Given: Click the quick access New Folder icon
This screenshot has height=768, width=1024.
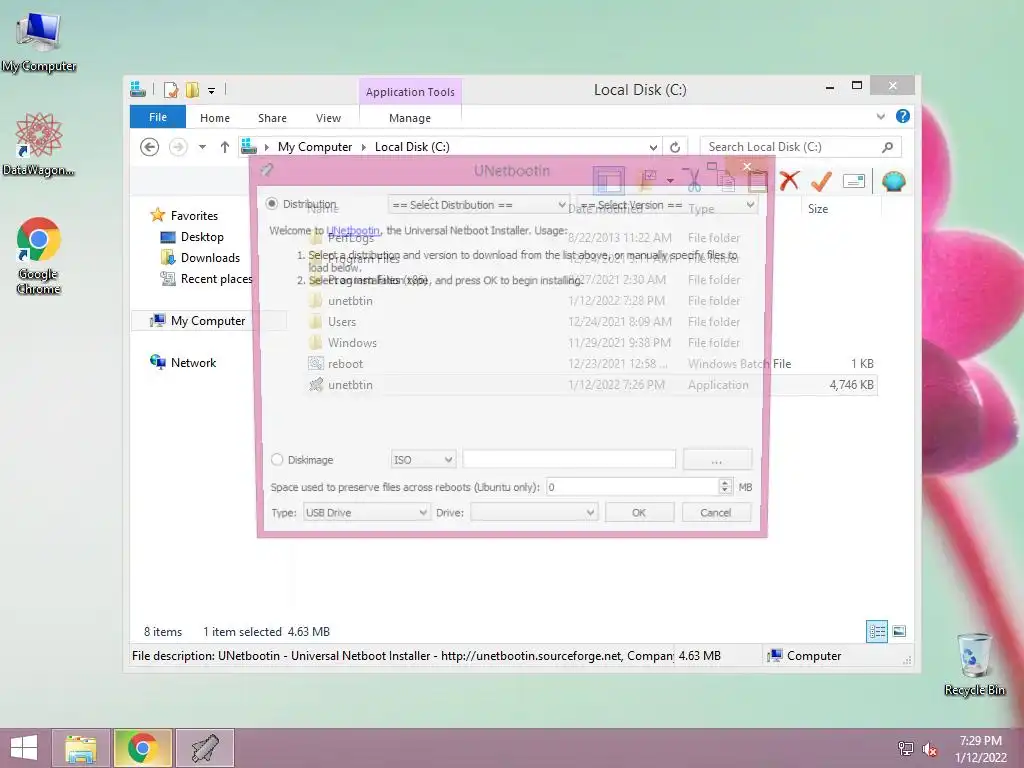Looking at the screenshot, I should 192,89.
